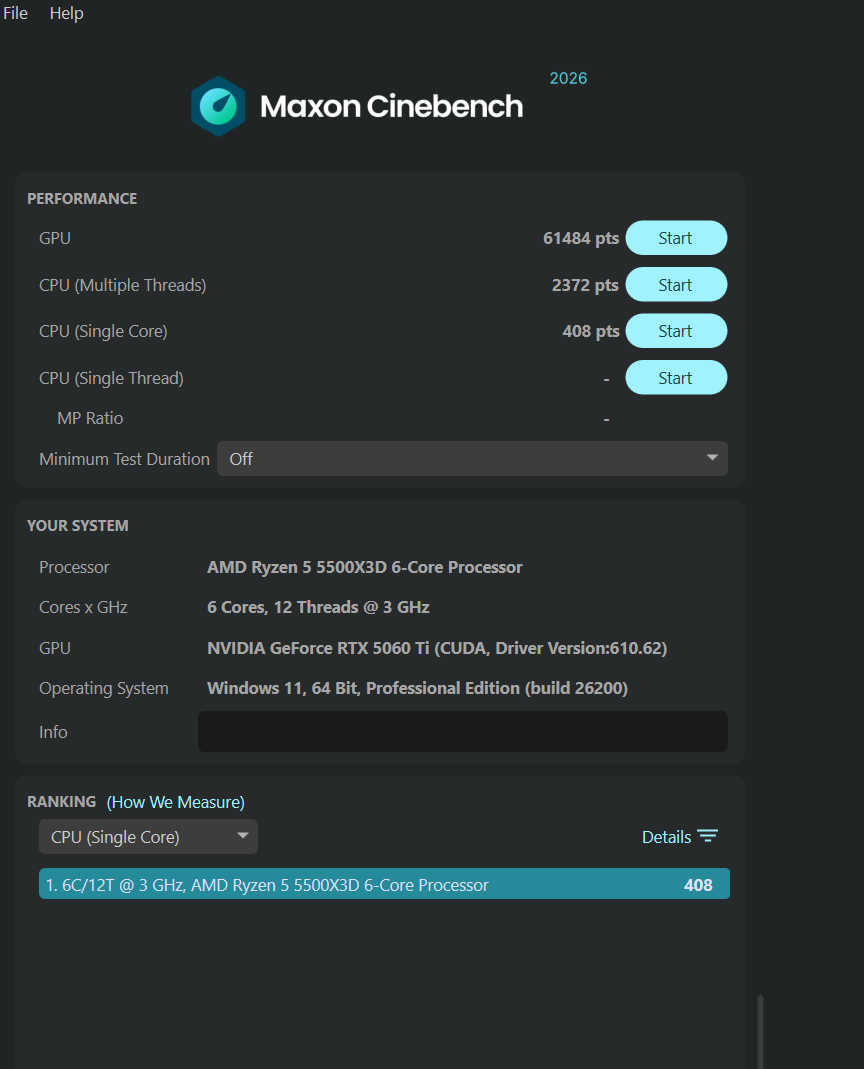Open the File menu

(x=15, y=13)
